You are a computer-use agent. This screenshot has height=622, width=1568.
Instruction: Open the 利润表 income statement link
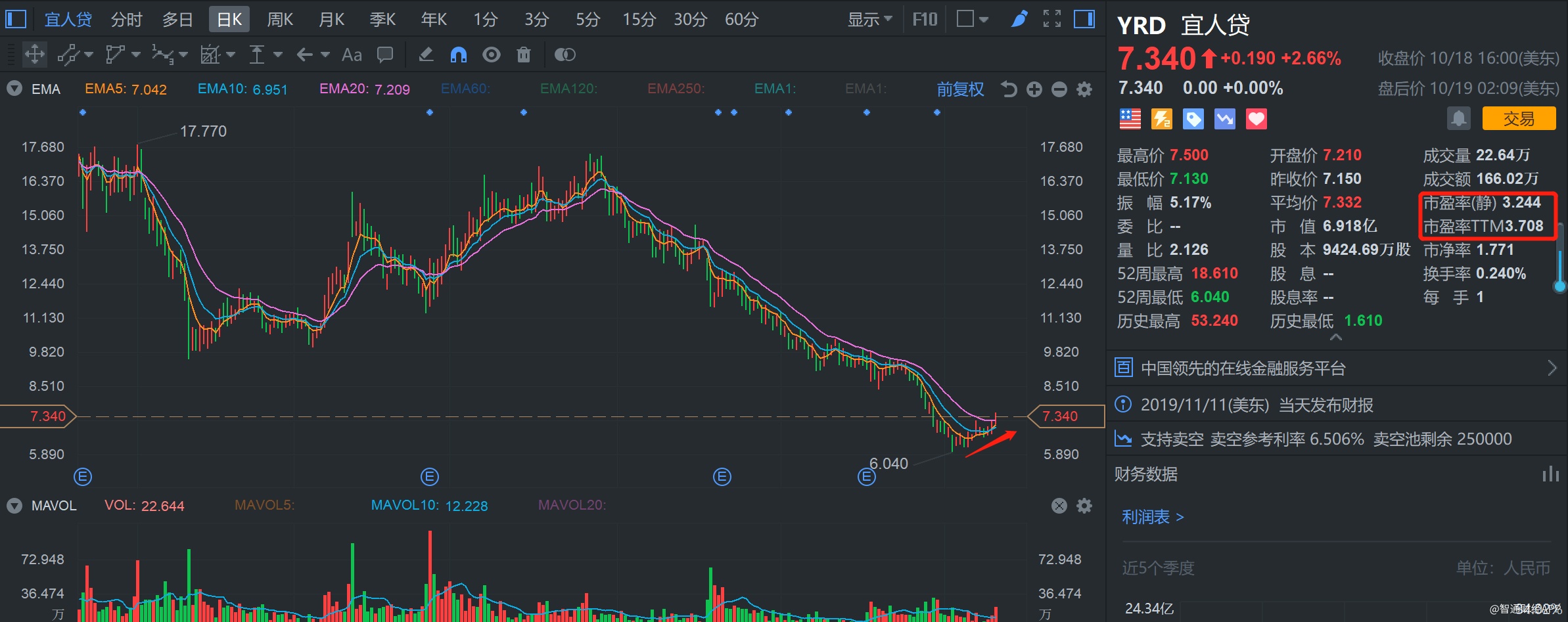1153,517
